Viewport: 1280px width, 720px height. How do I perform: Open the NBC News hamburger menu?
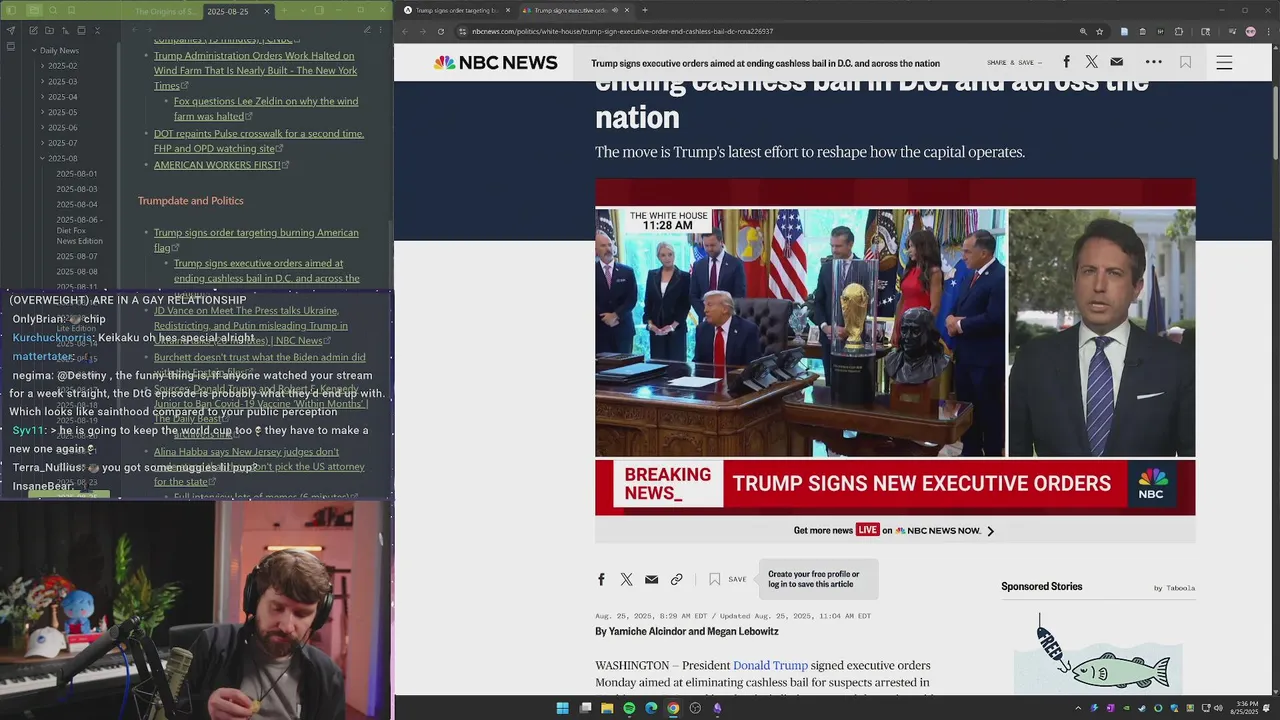(1224, 62)
